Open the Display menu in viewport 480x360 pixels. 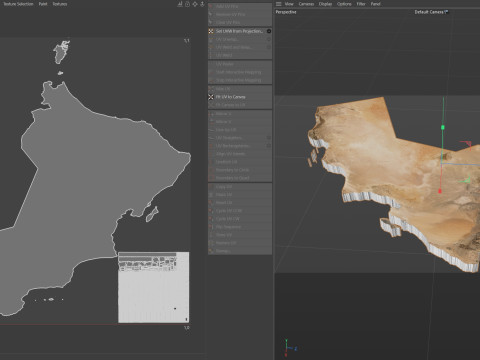(x=325, y=4)
